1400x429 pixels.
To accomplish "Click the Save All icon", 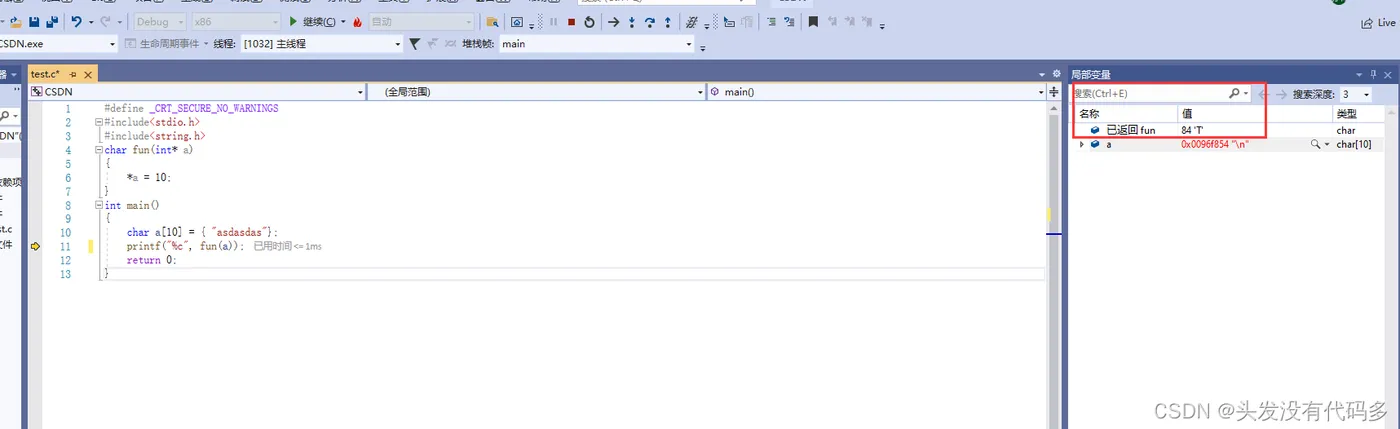I will (51, 21).
